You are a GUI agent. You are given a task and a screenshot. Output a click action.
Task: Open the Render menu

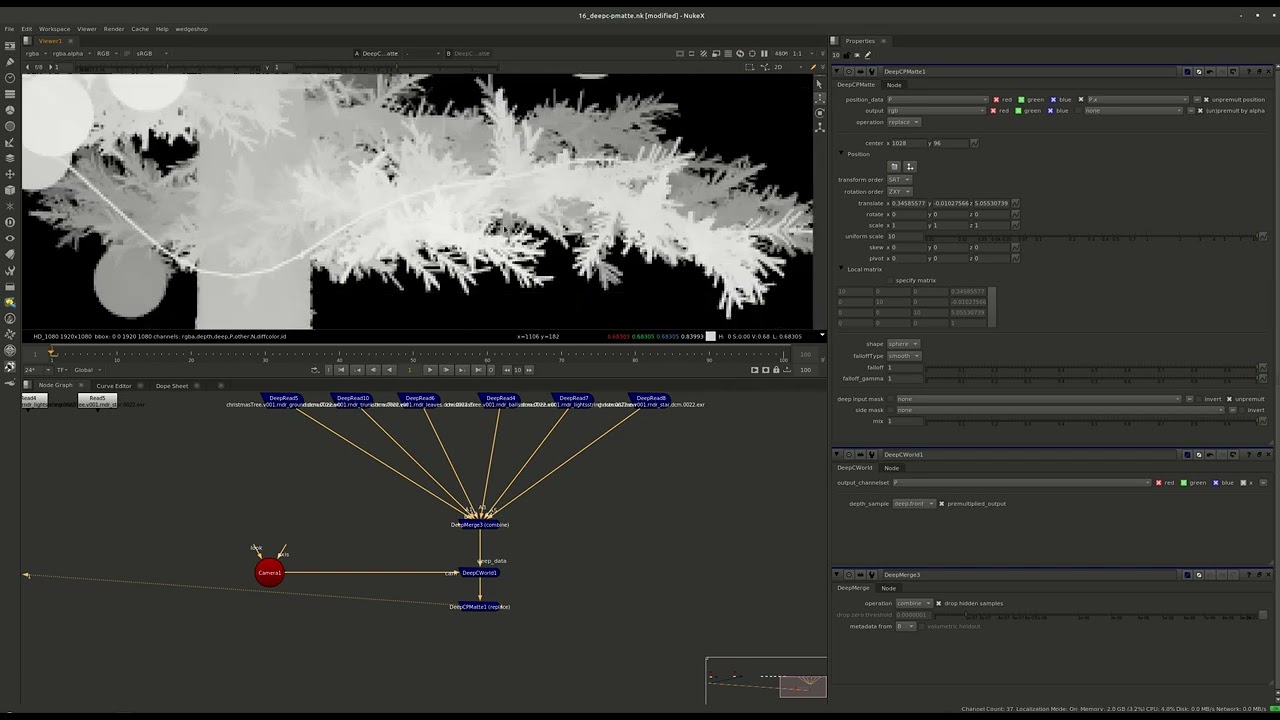click(114, 29)
